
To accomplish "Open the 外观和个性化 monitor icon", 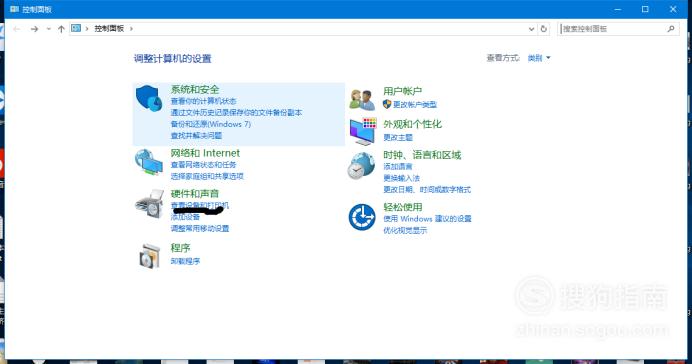I will tap(363, 131).
